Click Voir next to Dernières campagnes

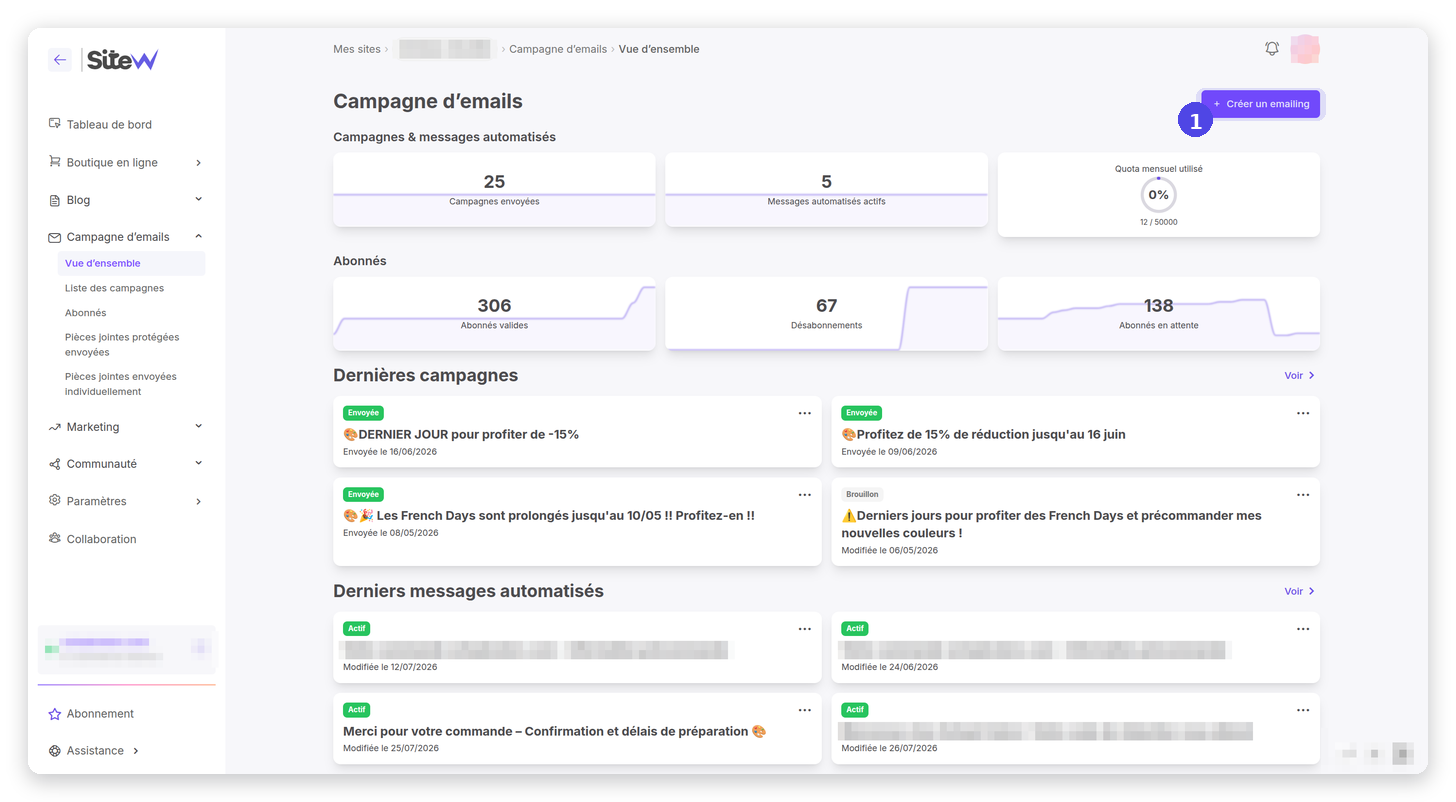pyautogui.click(x=1299, y=375)
